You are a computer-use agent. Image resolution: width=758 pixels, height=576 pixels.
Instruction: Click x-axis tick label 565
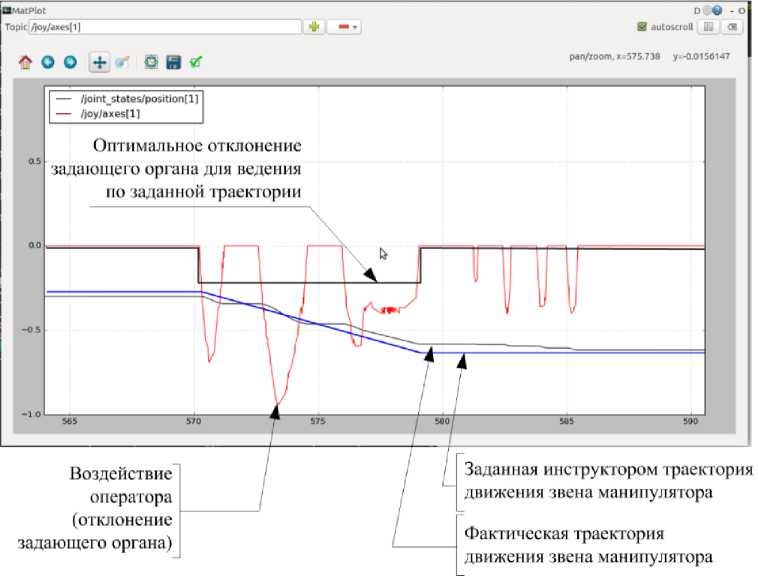(x=70, y=421)
